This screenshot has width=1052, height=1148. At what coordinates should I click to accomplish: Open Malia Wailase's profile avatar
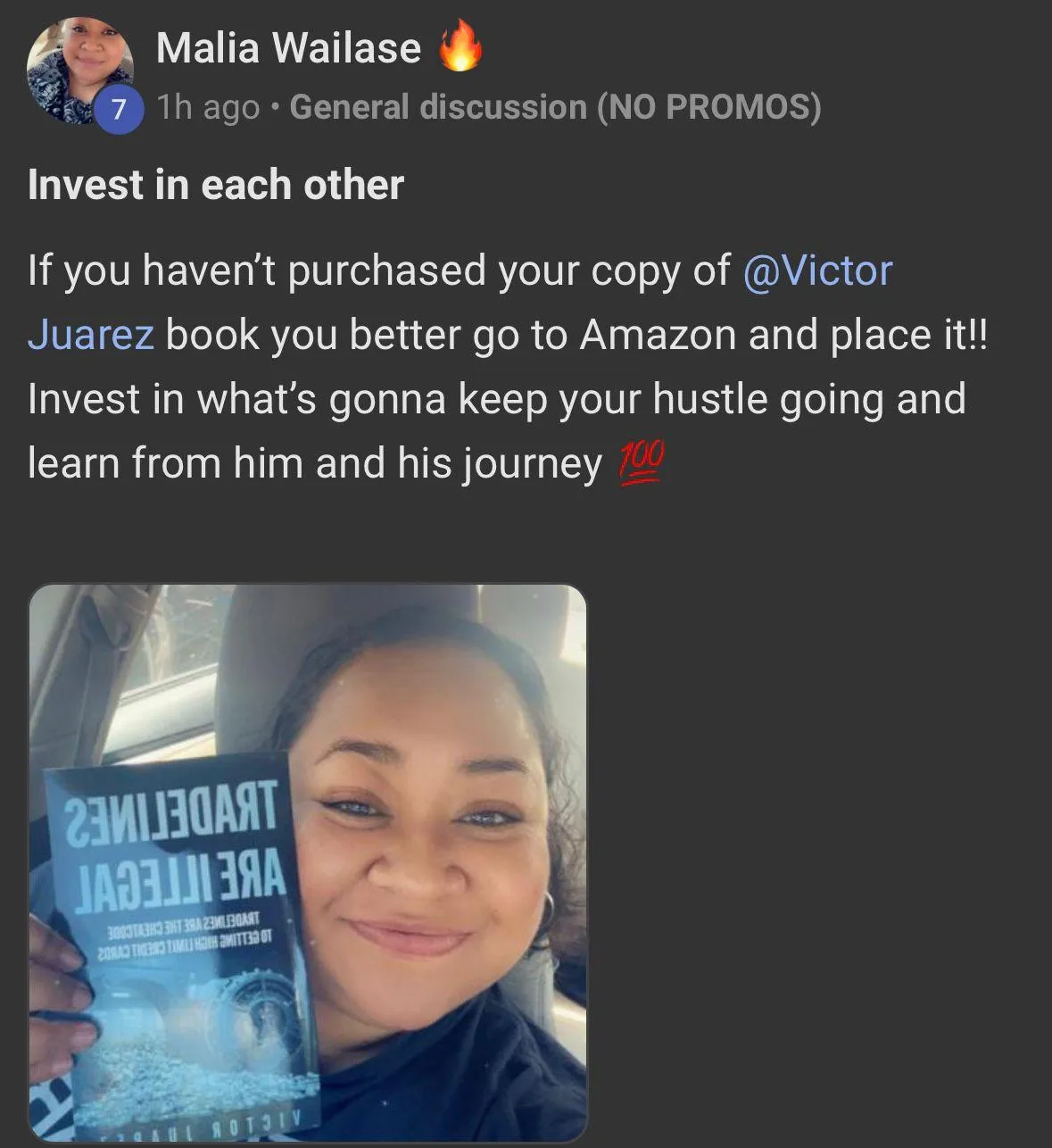pos(79,70)
